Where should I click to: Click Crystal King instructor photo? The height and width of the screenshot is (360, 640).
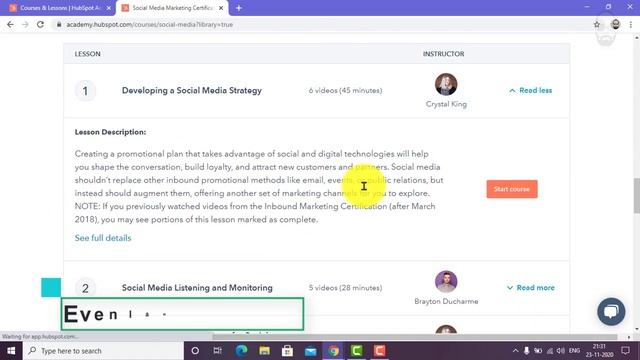446,84
